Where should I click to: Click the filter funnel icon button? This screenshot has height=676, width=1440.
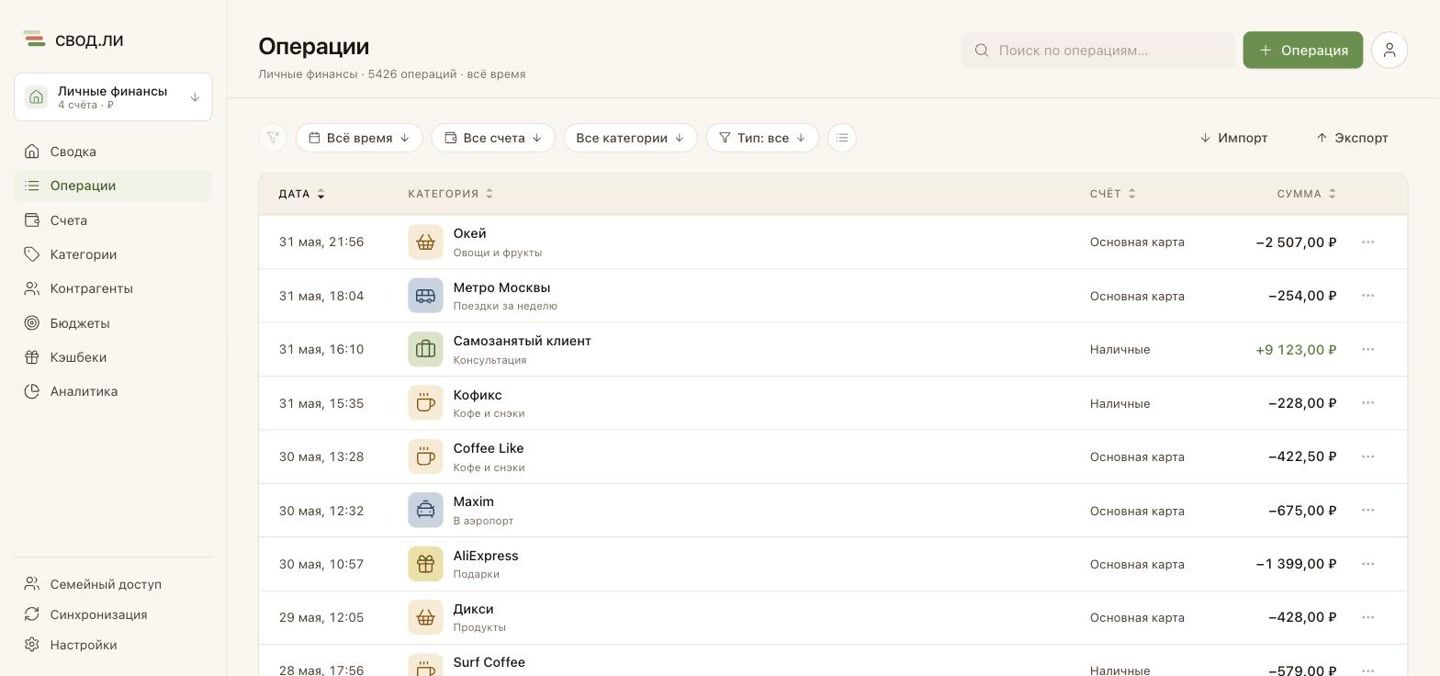coord(273,138)
